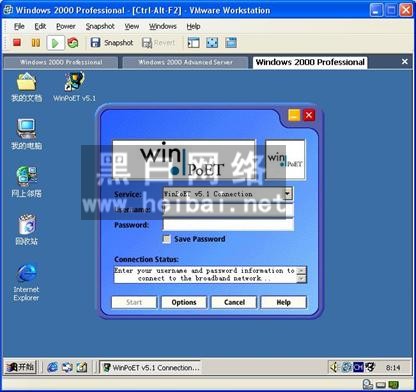Open the Snapshot menu
The height and width of the screenshot is (392, 416).
point(100,26)
